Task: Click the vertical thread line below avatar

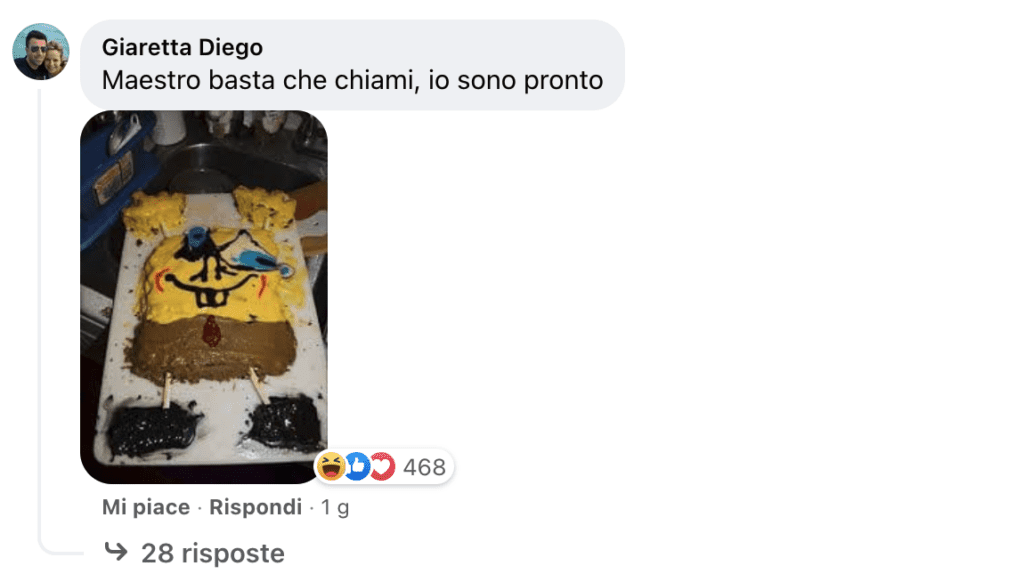Action: 40,314
